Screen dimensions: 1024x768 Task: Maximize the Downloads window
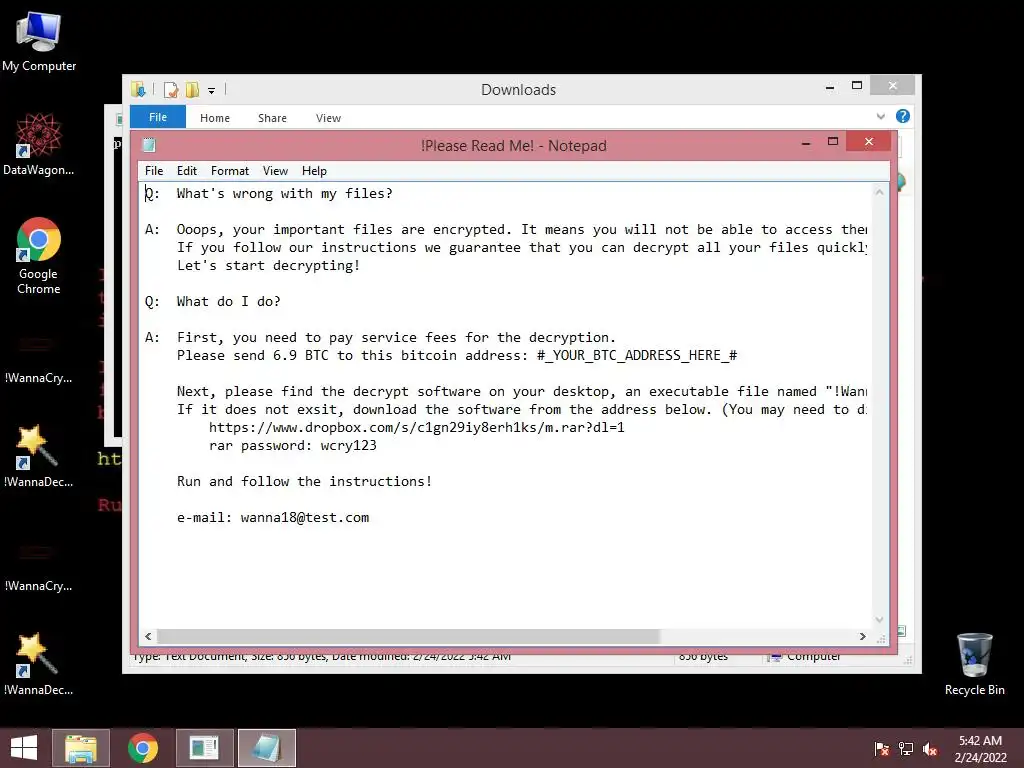[x=857, y=86]
